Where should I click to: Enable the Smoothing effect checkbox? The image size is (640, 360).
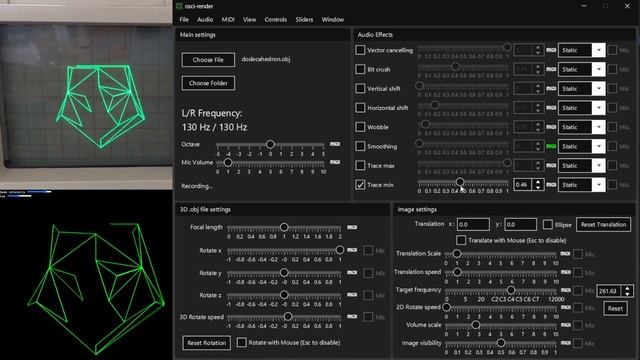point(360,146)
